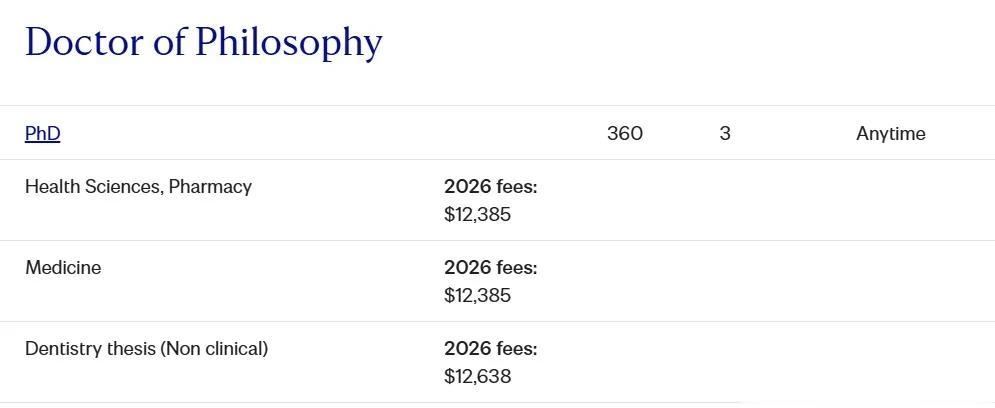The height and width of the screenshot is (408, 995).
Task: Select Dentistry thesis (Non clinical) label
Action: (146, 349)
